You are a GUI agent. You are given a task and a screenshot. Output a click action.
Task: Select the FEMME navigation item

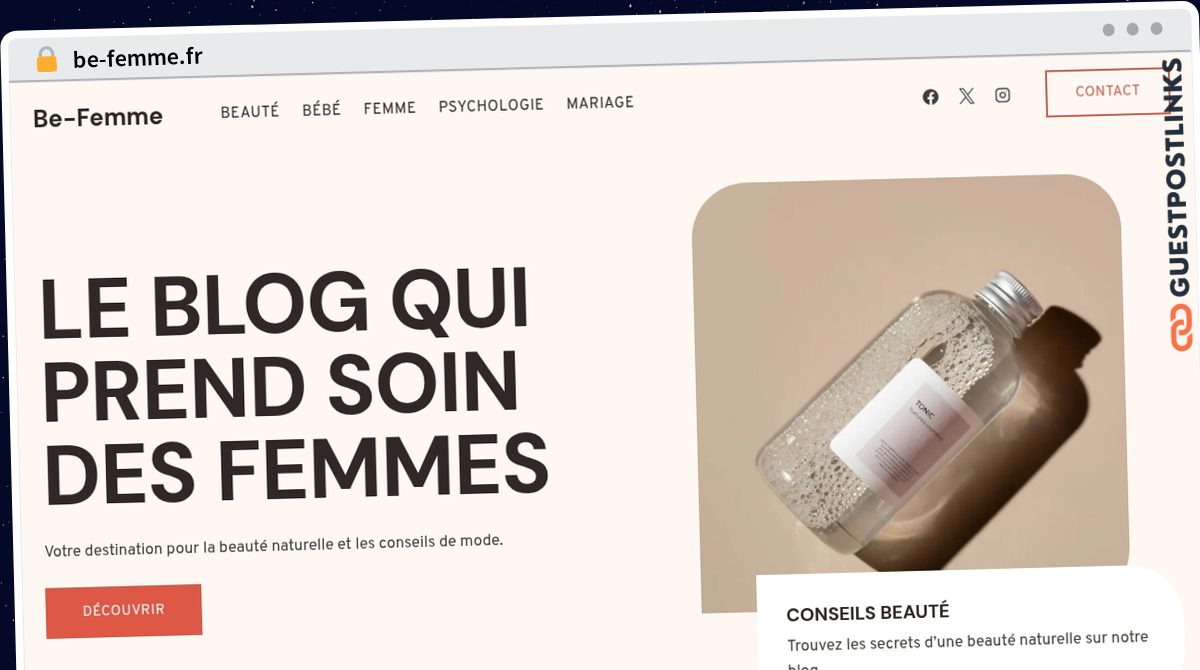(389, 107)
